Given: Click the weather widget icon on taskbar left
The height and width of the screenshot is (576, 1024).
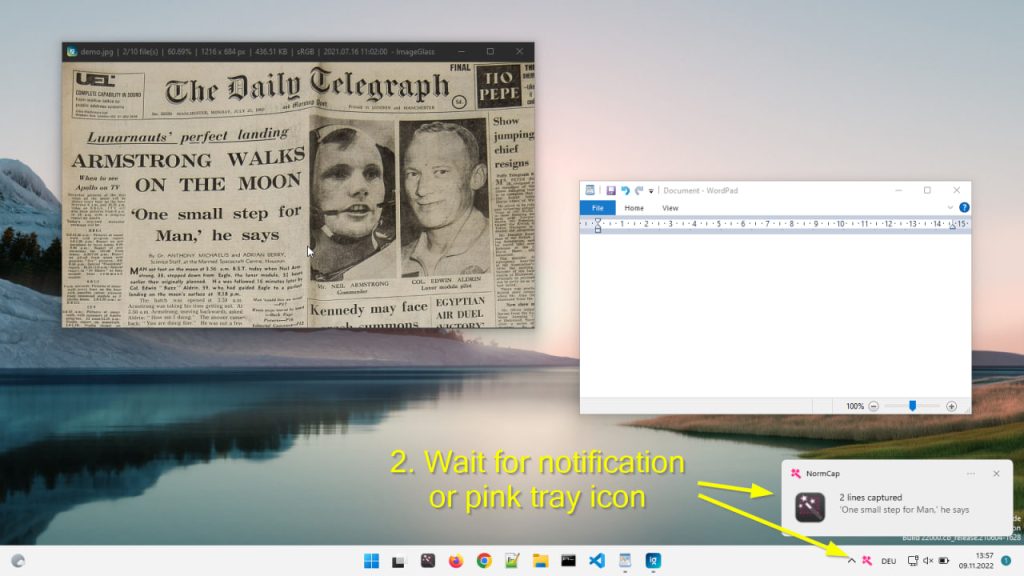Looking at the screenshot, I should [18, 560].
